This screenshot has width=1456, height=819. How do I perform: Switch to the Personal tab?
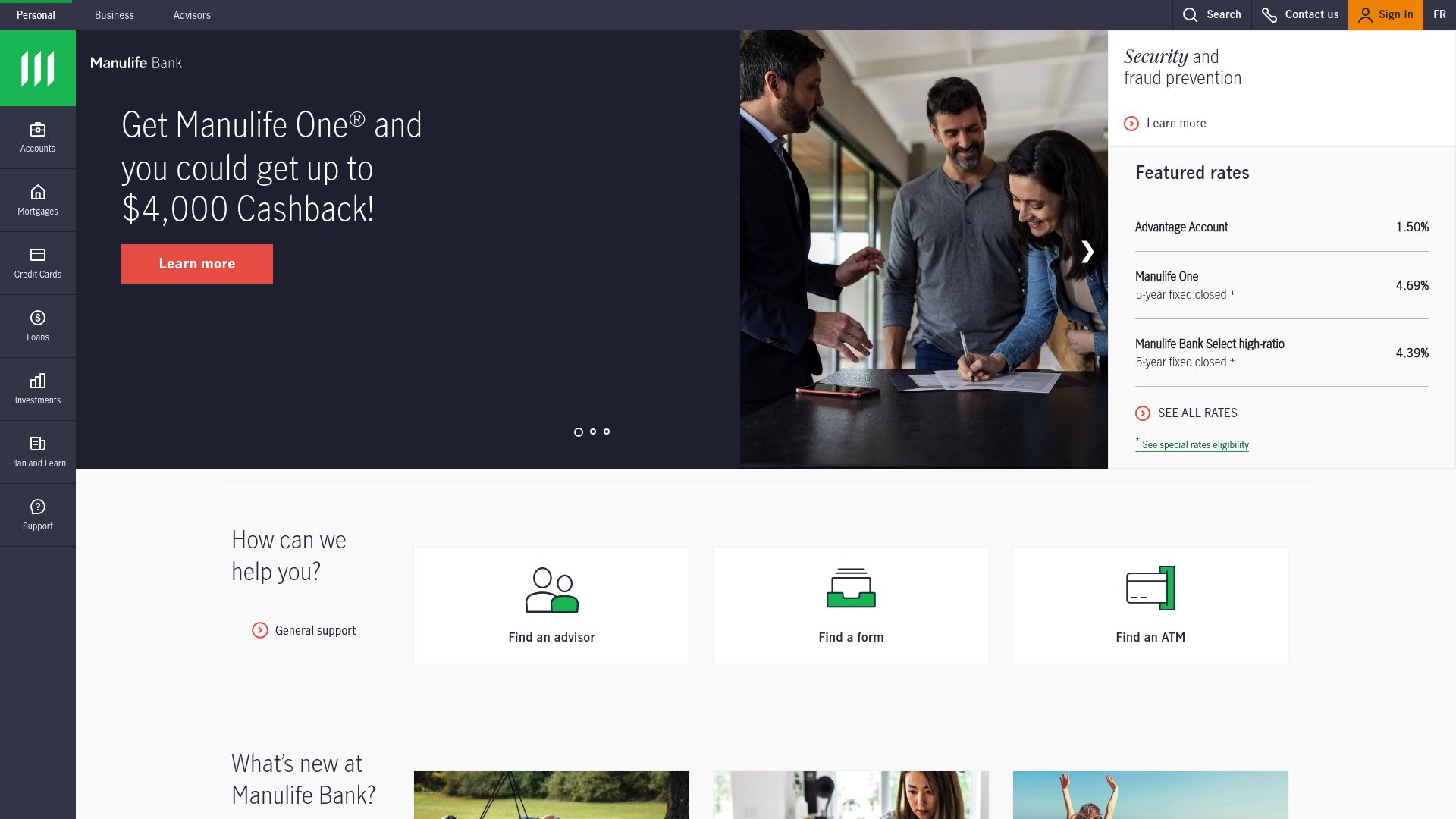(36, 15)
